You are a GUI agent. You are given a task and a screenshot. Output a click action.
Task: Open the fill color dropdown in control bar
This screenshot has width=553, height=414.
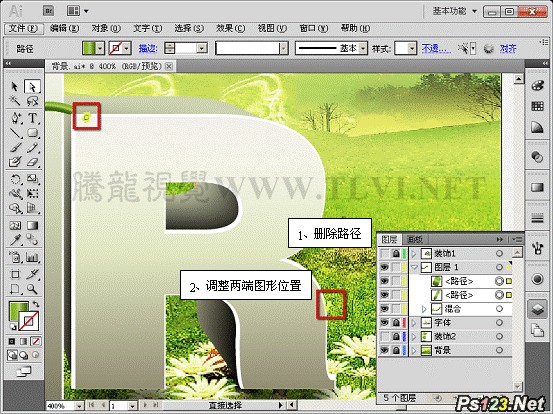coord(100,48)
